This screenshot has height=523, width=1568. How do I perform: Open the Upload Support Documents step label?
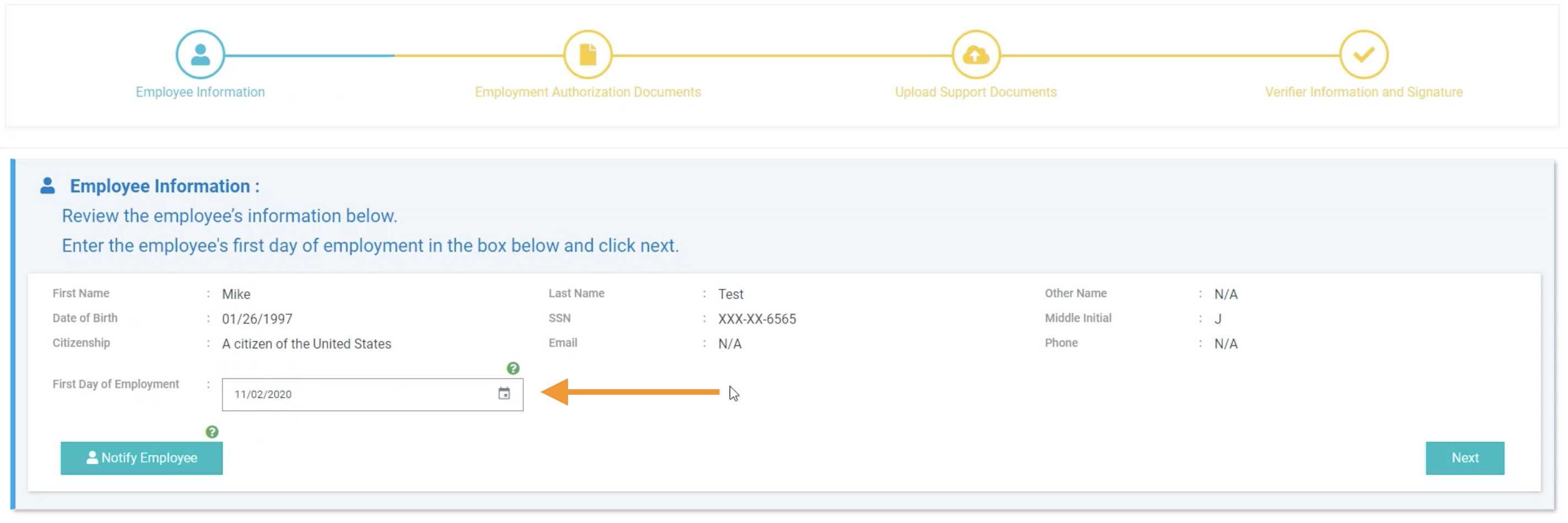975,92
